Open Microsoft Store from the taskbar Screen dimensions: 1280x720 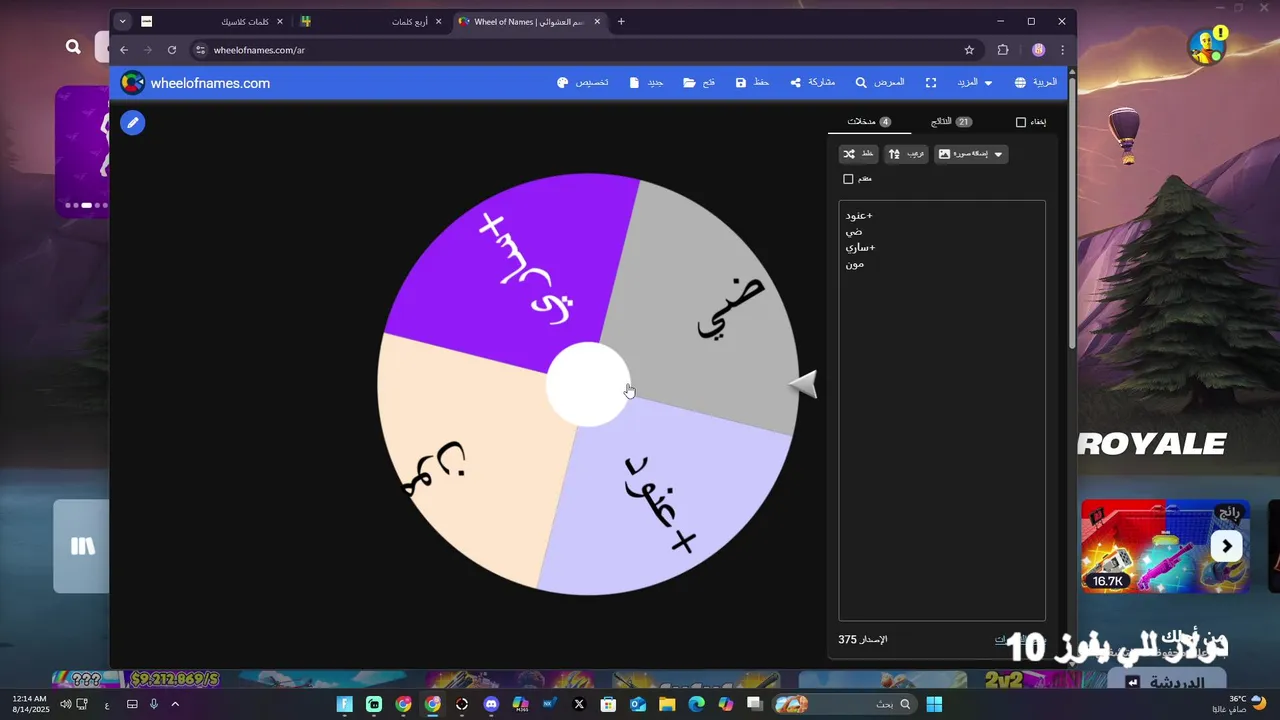[x=608, y=704]
